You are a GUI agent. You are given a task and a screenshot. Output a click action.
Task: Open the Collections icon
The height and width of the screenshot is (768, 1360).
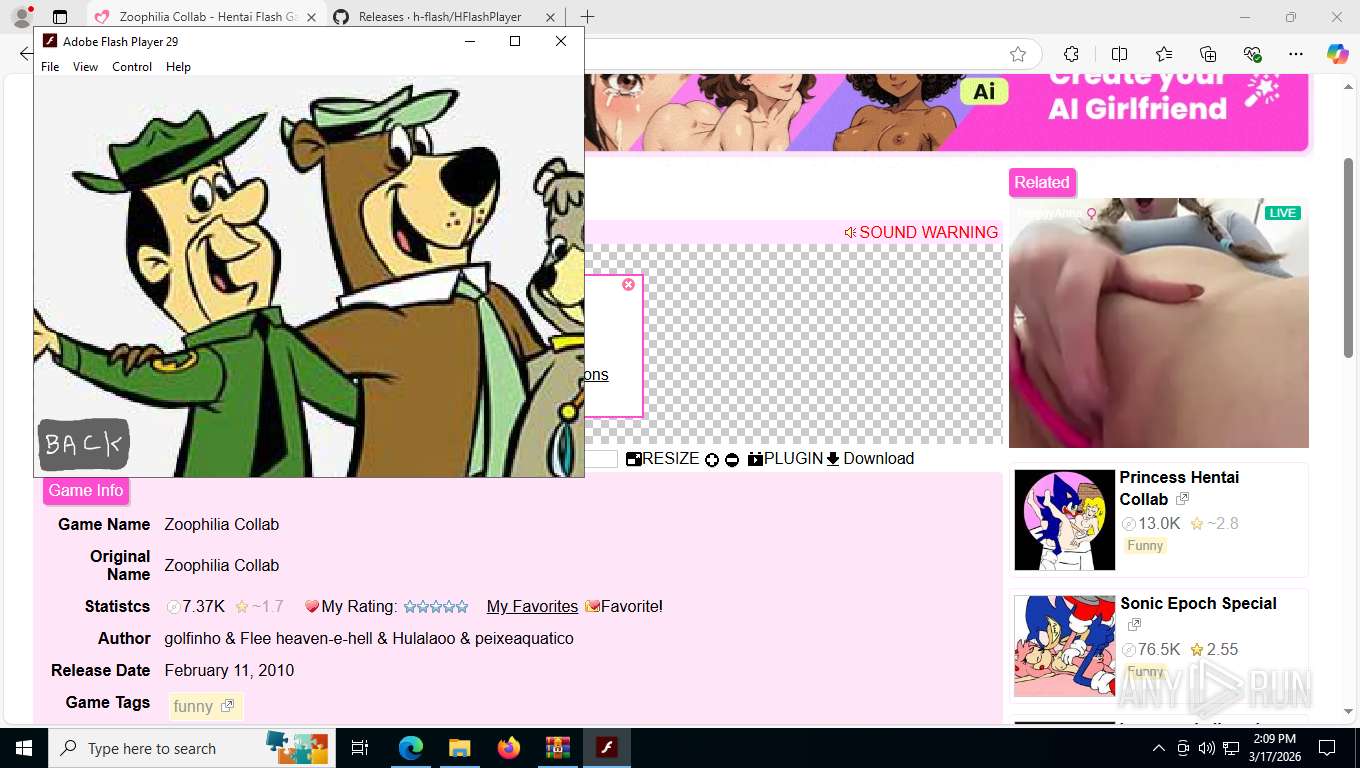[x=1208, y=54]
